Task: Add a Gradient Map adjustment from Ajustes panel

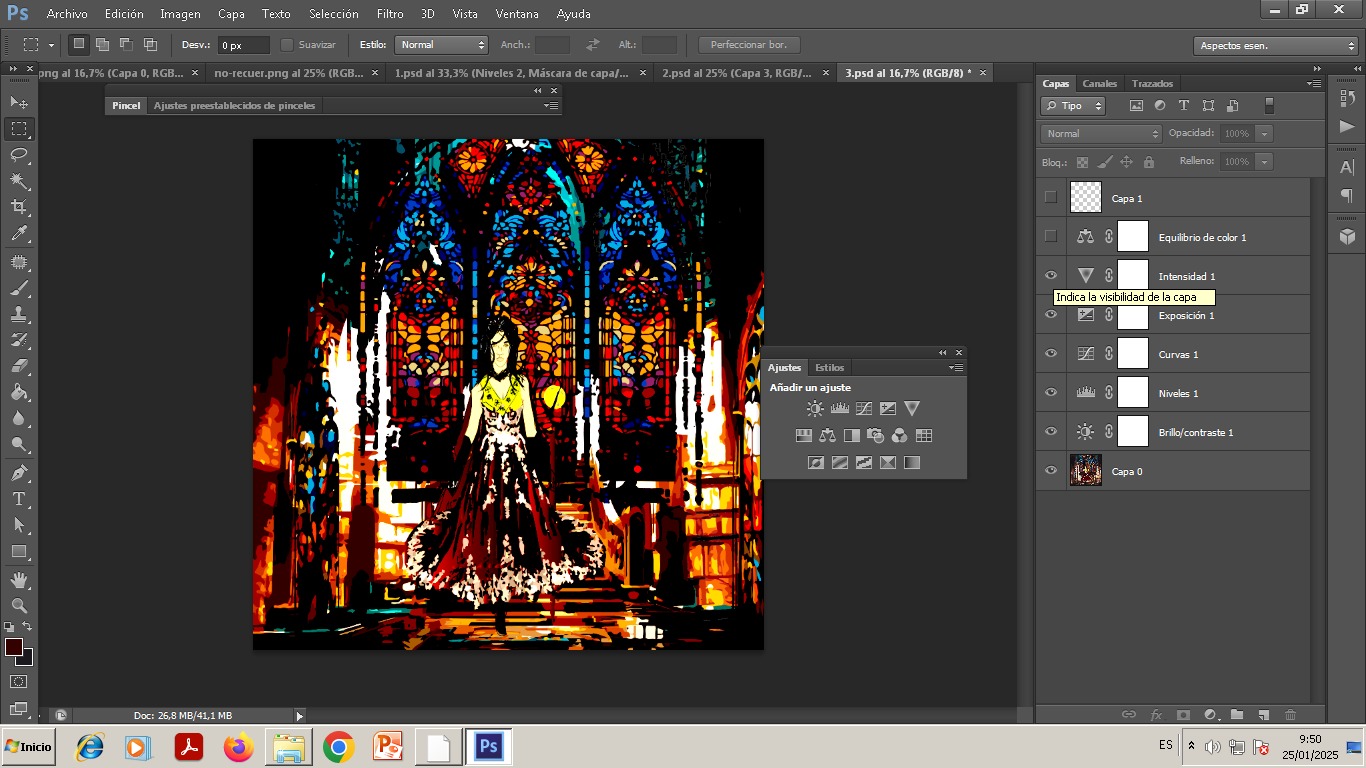Action: point(912,462)
